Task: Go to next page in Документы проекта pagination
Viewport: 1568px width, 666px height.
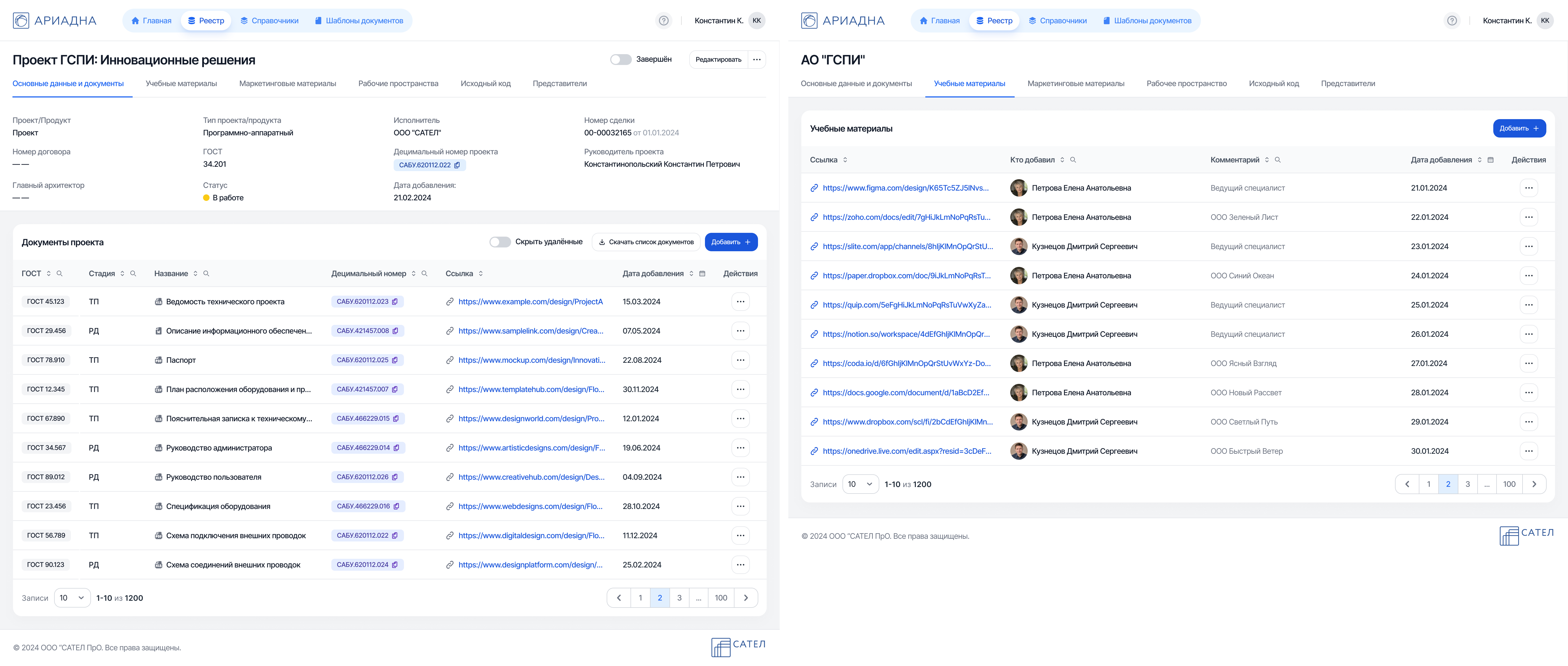Action: (746, 598)
